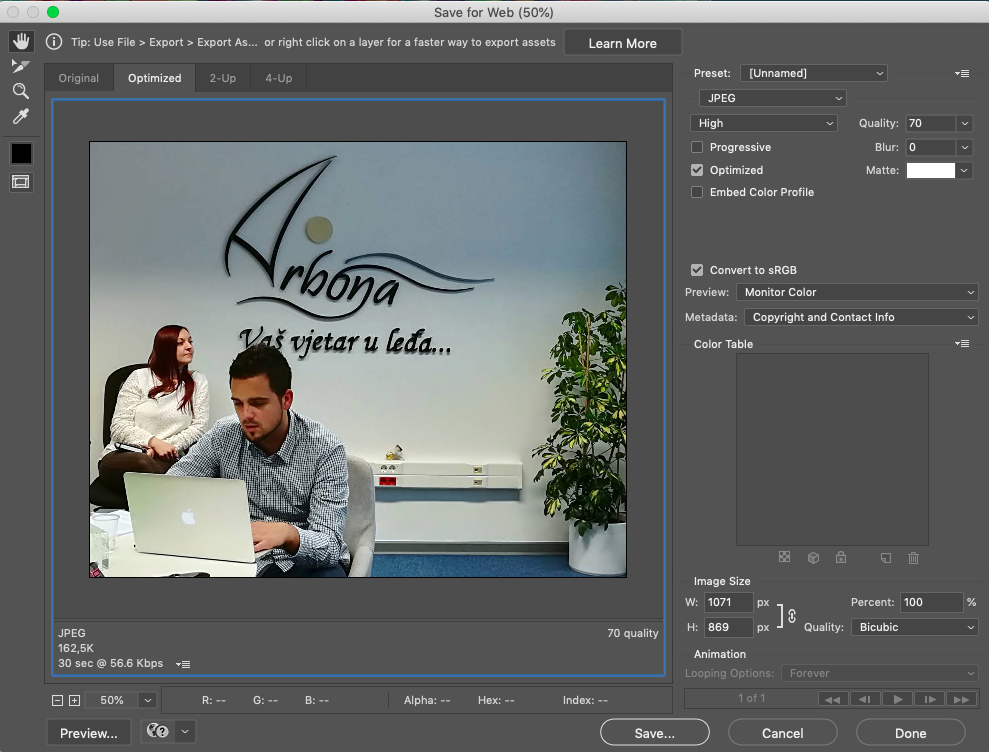Image resolution: width=989 pixels, height=752 pixels.
Task: Click the Done button
Action: coord(911,733)
